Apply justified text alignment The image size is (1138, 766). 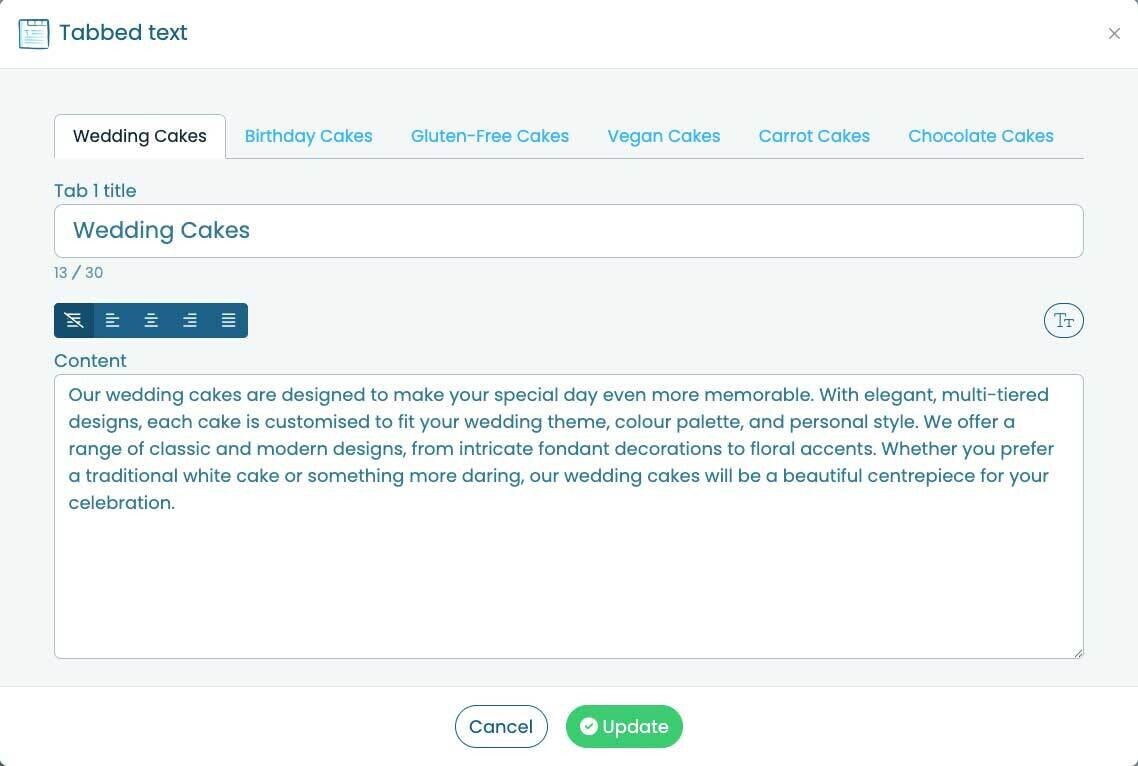pyautogui.click(x=228, y=320)
